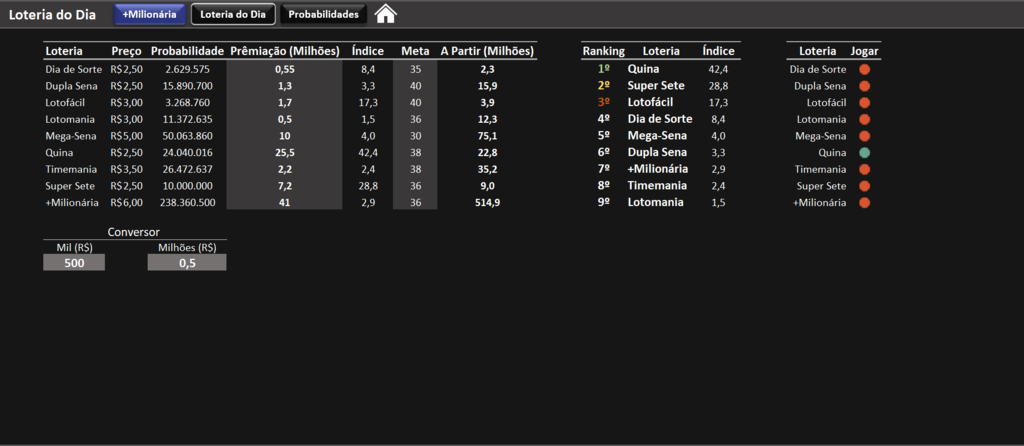The height and width of the screenshot is (446, 1024).
Task: Edit +Milionária prize value 41
Action: [284, 202]
